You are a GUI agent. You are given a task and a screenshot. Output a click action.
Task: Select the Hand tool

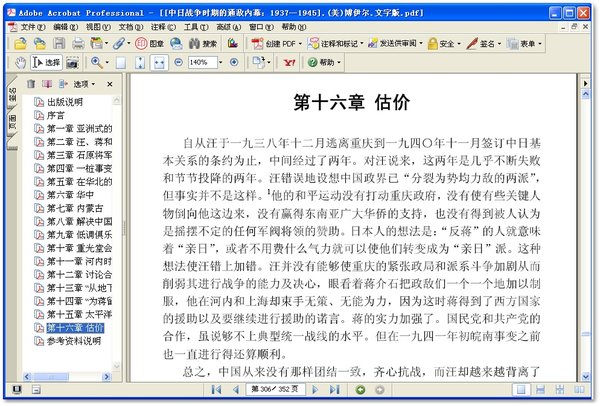[x=20, y=62]
